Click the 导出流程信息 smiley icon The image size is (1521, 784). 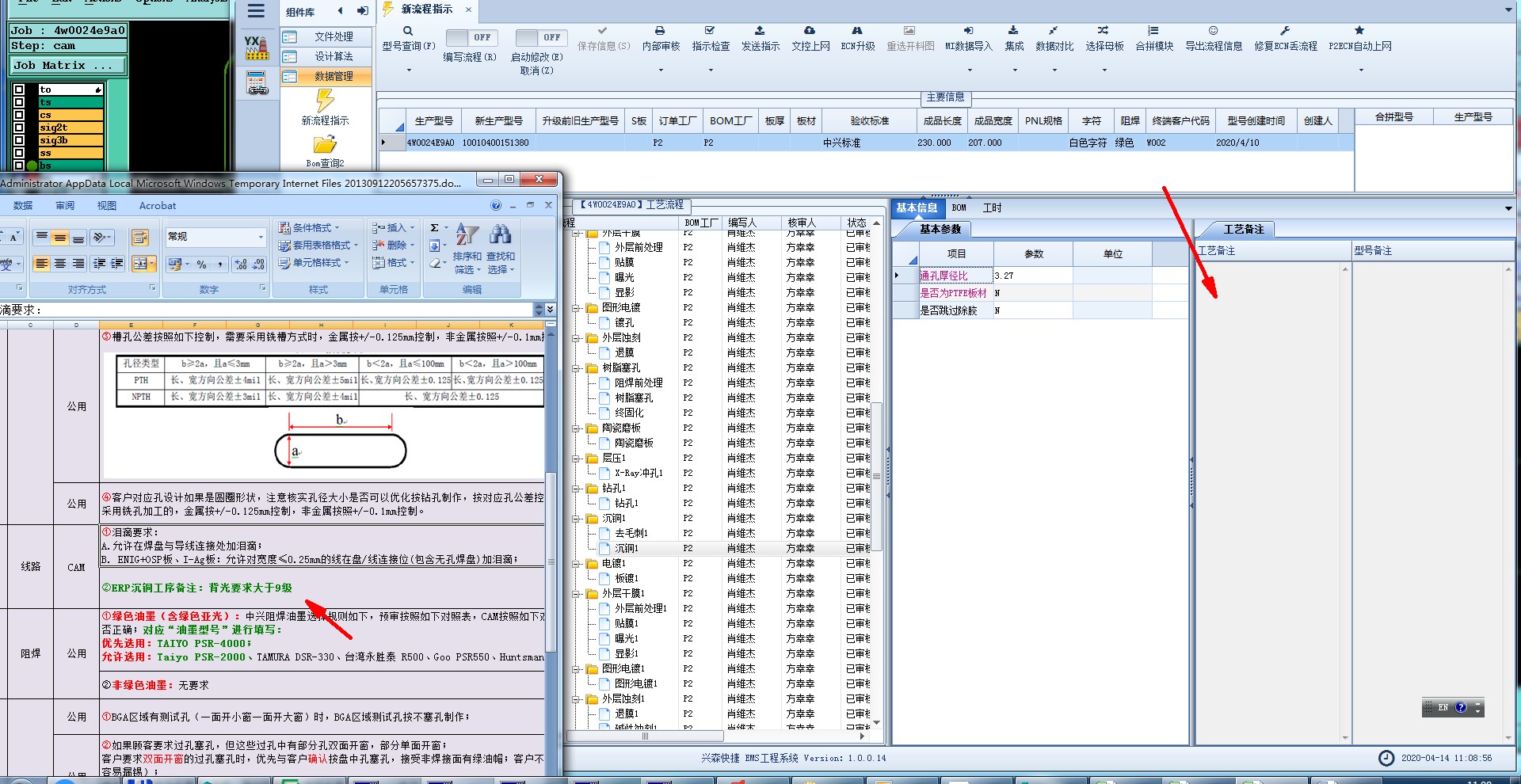tap(1213, 31)
